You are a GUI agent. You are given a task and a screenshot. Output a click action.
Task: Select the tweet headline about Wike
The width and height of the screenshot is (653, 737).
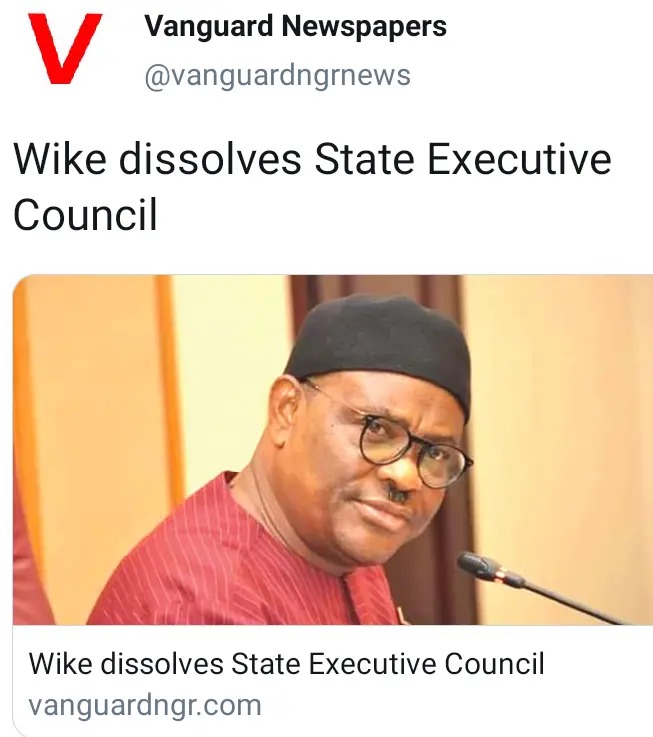tap(312, 187)
